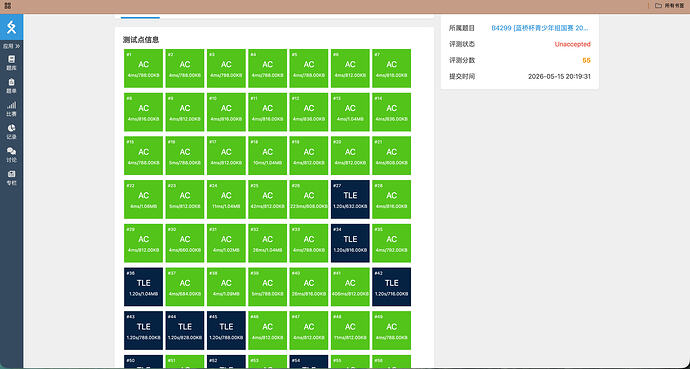This screenshot has width=690, height=369.
Task: Click the Unaccepted status text
Action: [573, 44]
